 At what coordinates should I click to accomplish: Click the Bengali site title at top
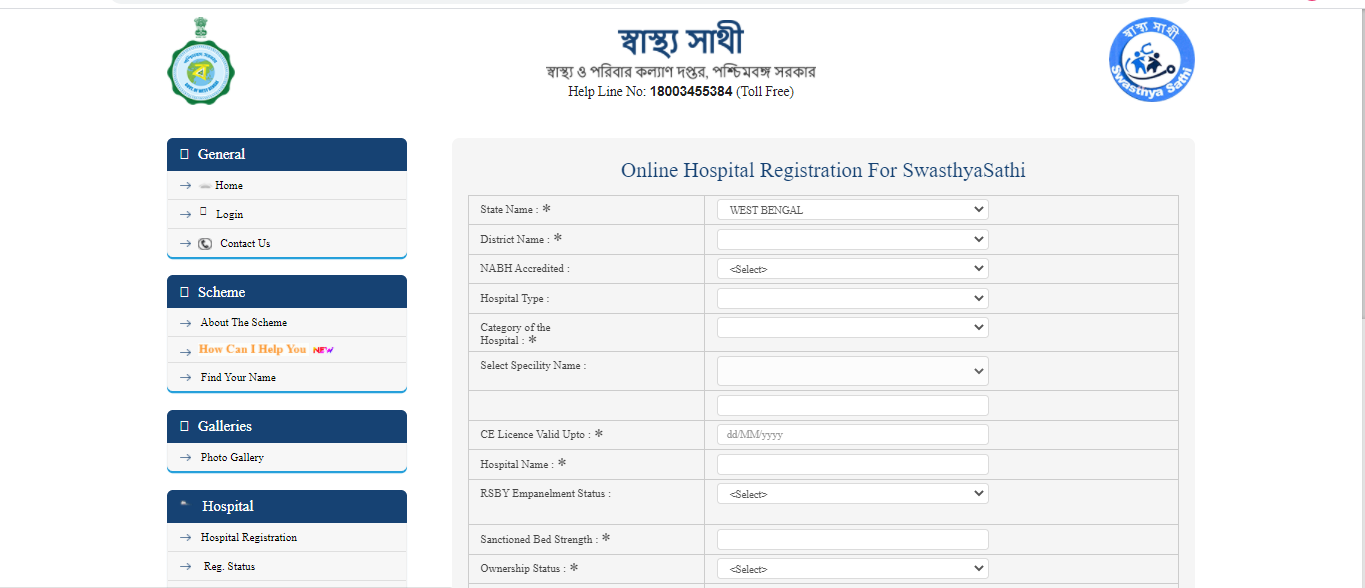(x=681, y=40)
